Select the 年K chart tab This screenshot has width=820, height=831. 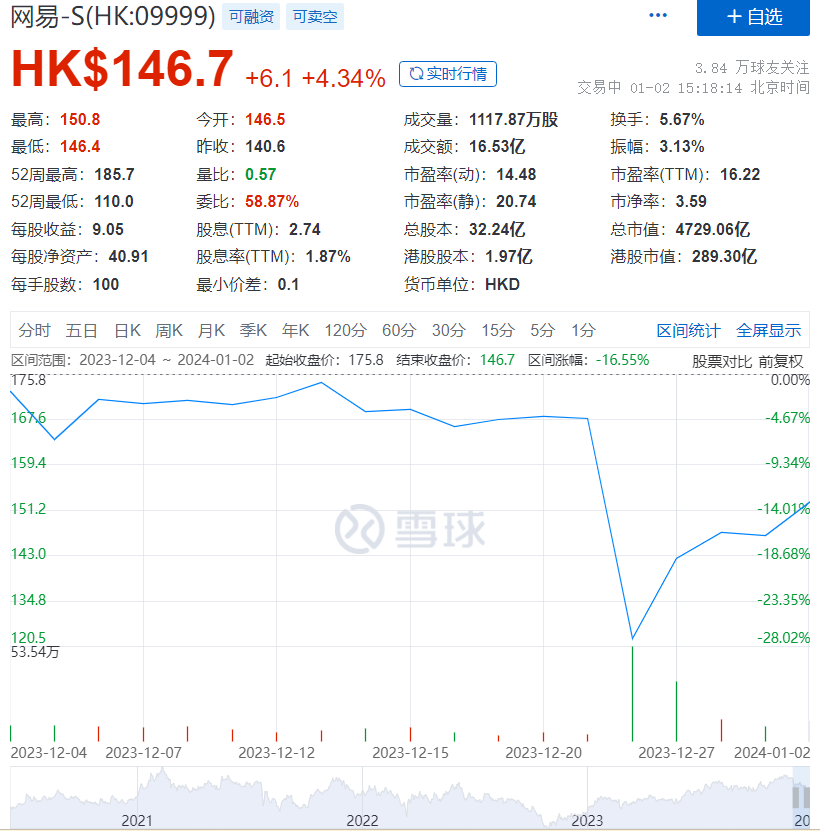coord(295,330)
